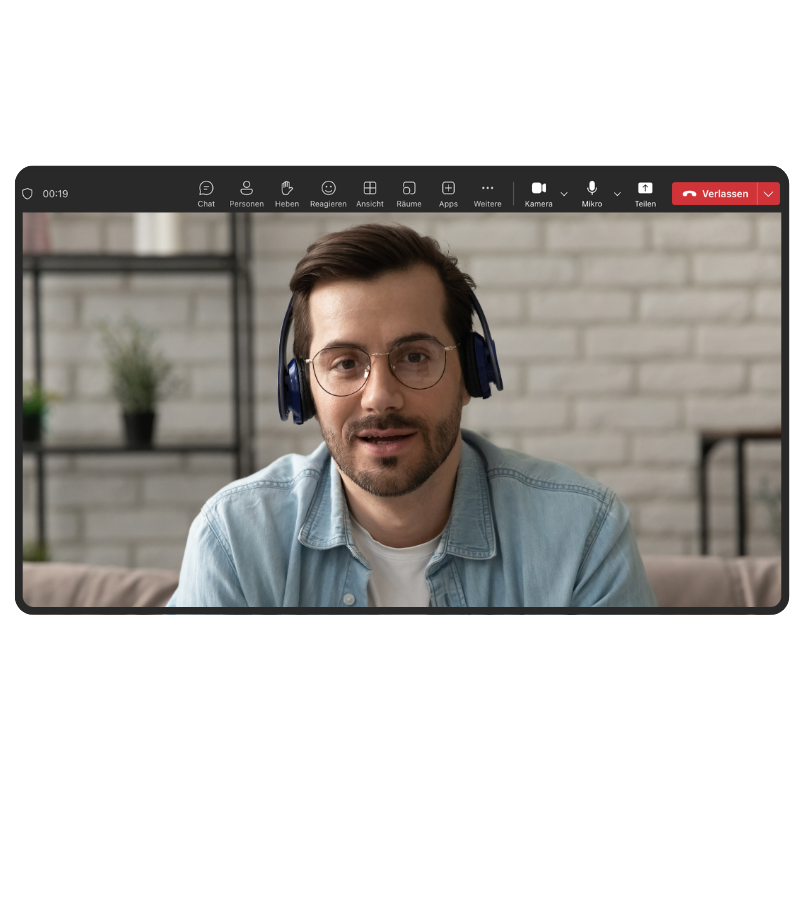The width and height of the screenshot is (800, 900).
Task: Show the Personen participants list
Action: 246,189
